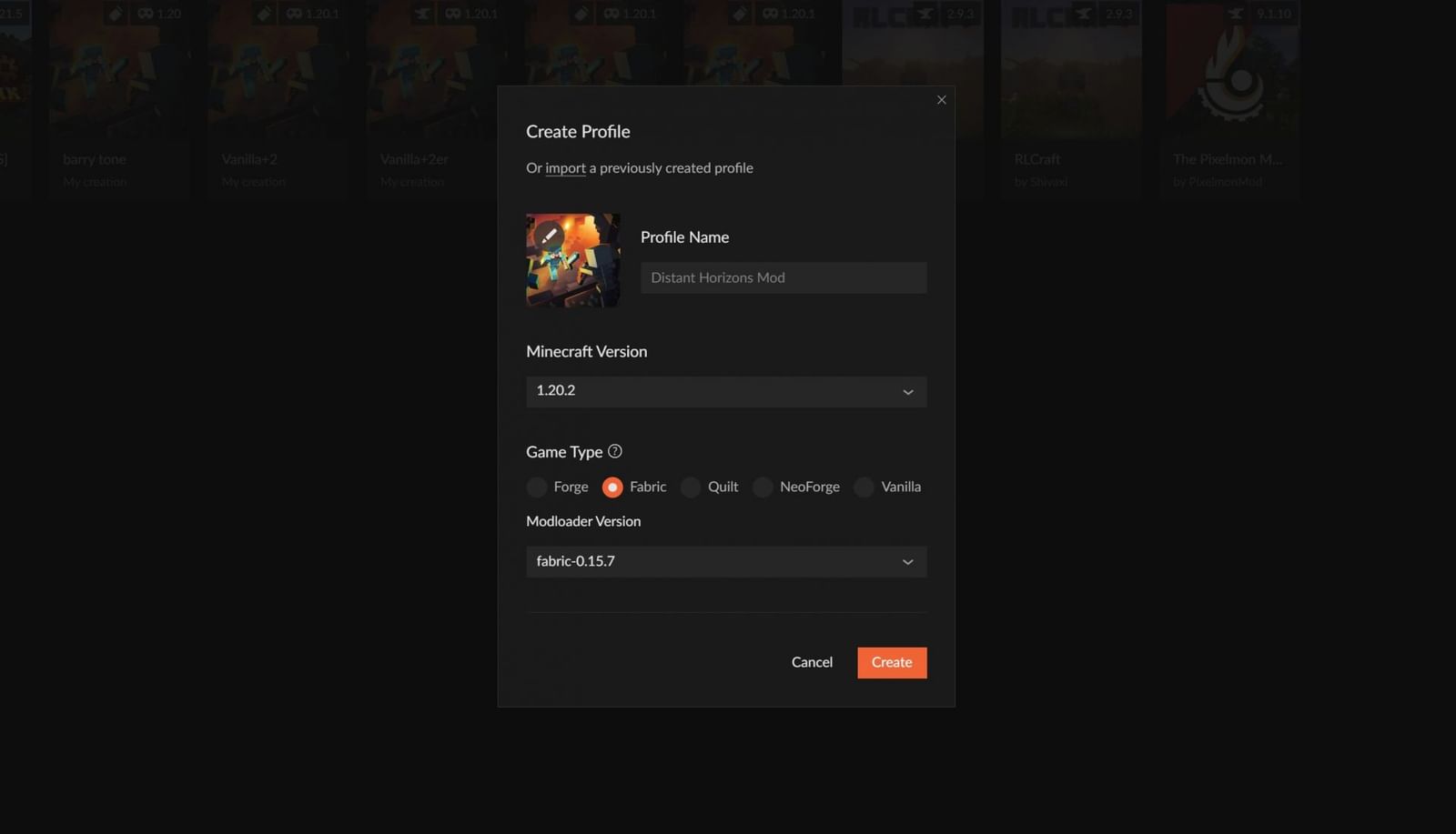This screenshot has height=834, width=1456.
Task: Click the anvil icon showing 2.9.3 on RLCraft
Action: coord(1085,14)
